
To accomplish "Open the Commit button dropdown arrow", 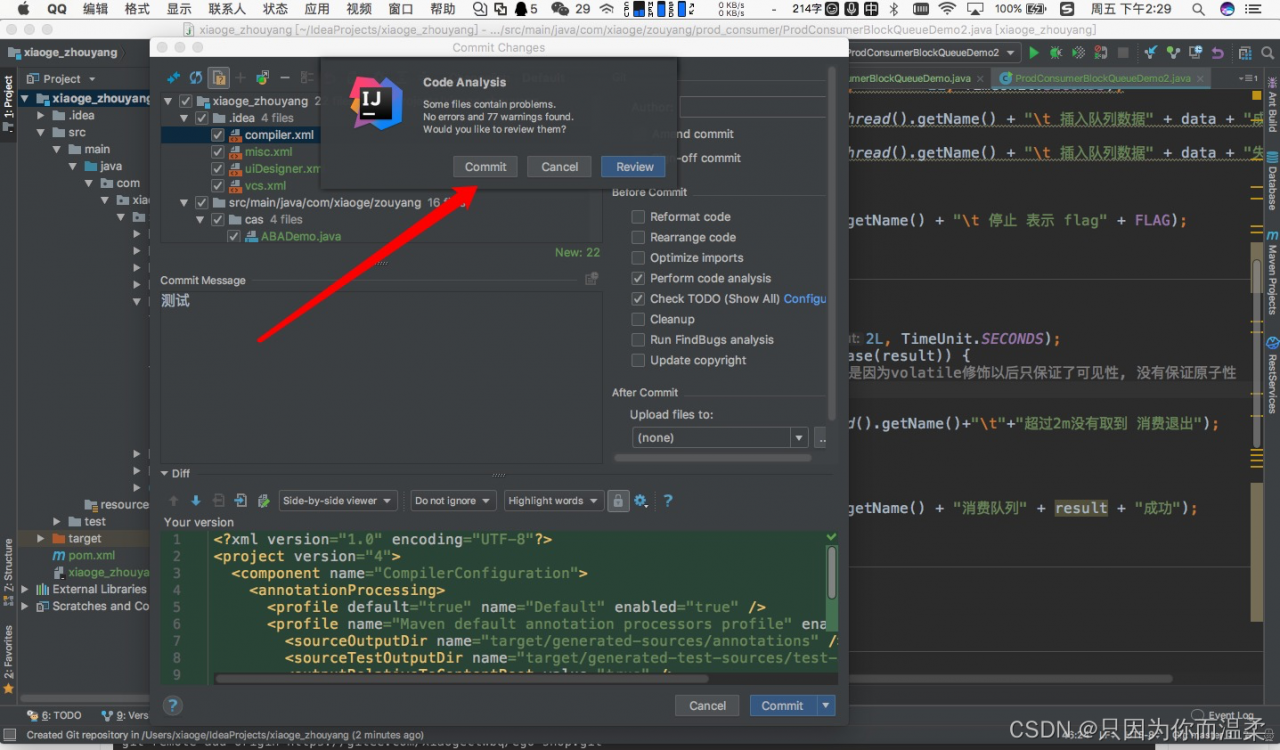I will [x=826, y=706].
